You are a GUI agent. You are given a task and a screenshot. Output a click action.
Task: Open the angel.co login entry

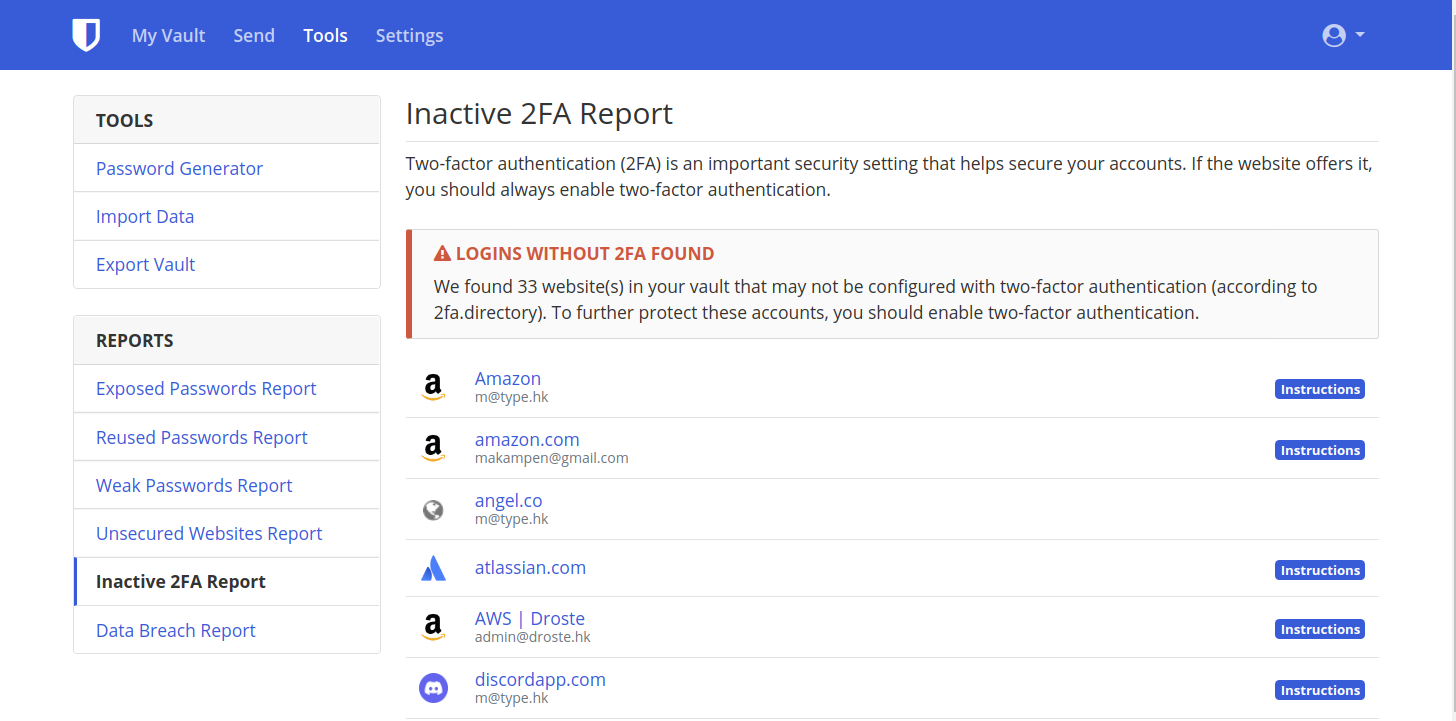(x=509, y=500)
